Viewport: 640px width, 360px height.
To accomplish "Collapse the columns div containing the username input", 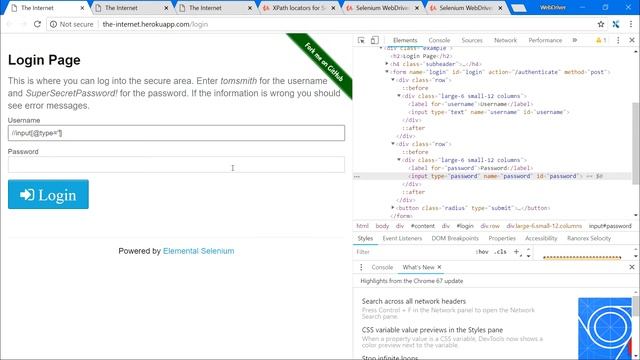I will click(x=399, y=96).
